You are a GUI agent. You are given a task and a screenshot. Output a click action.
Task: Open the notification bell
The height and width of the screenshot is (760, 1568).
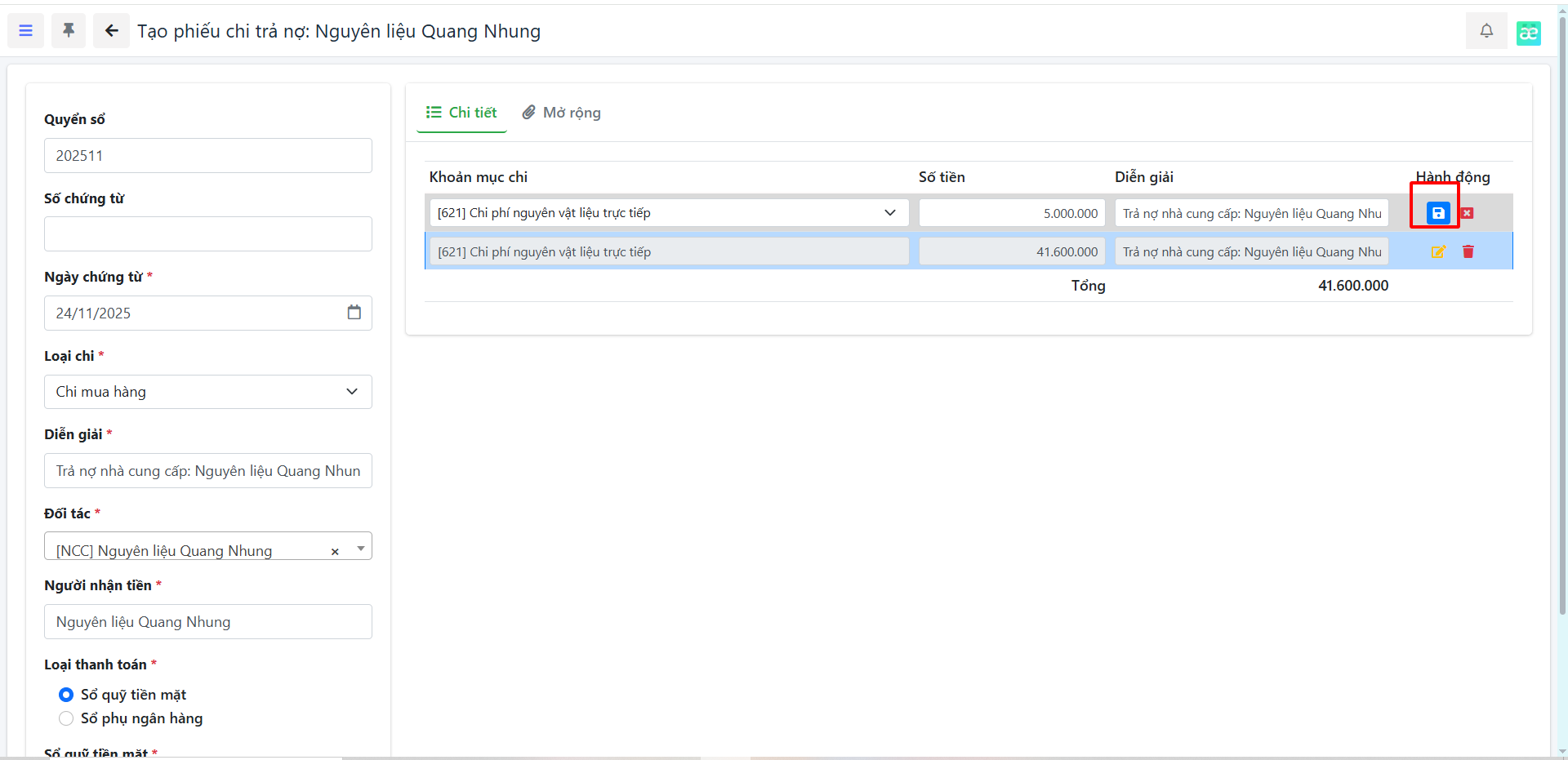1486,31
